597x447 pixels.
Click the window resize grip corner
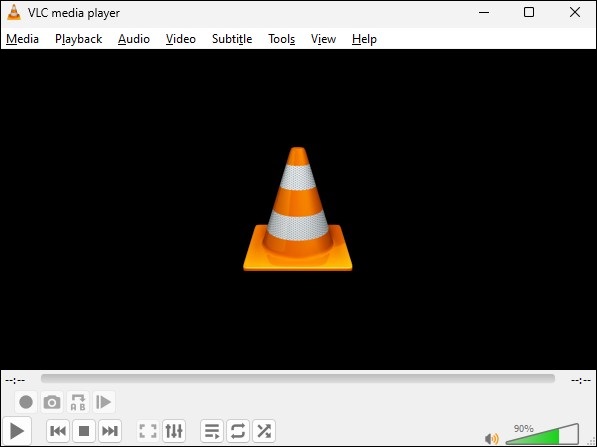tap(592, 442)
